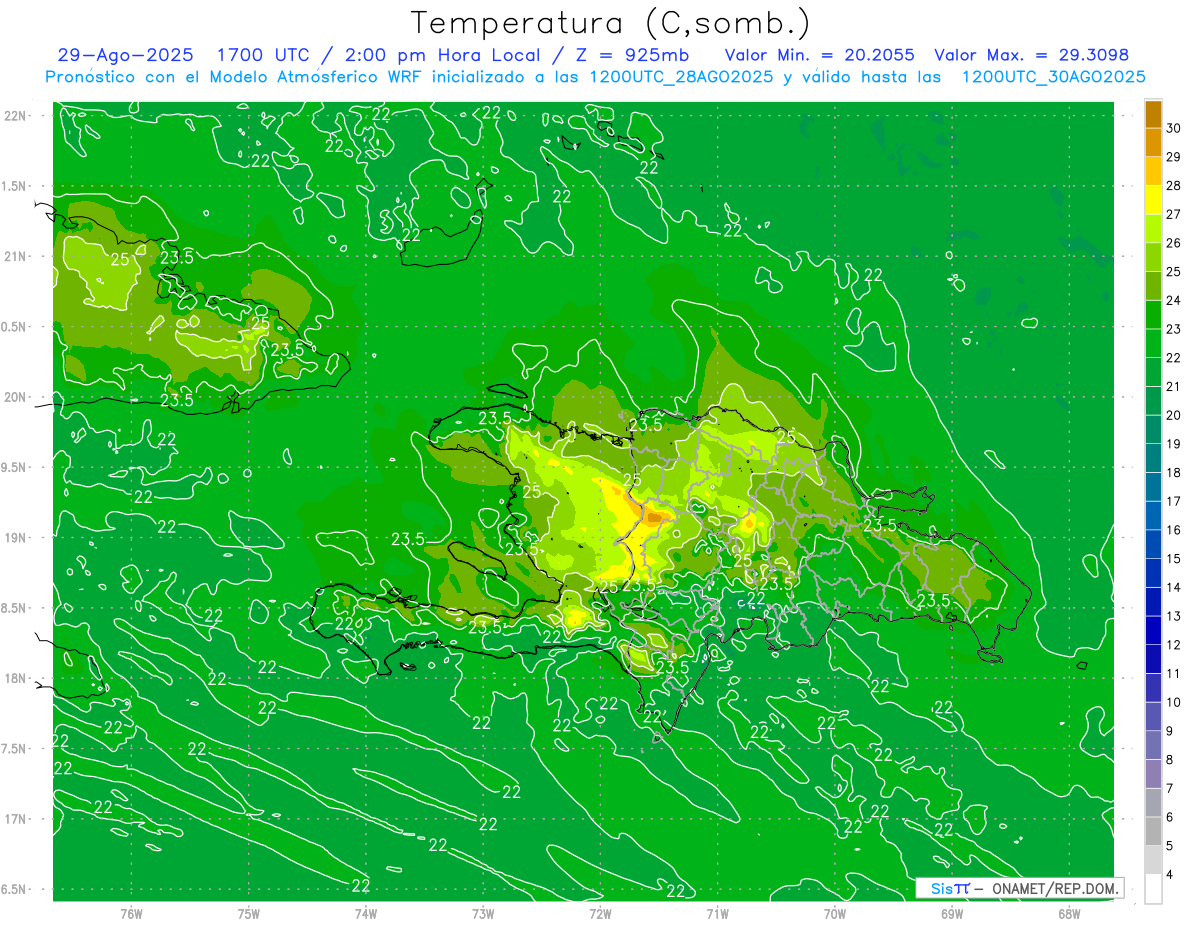Screen dimensions: 1200x927
Task: Click the "21N" latitude axis label
Action: (x=17, y=256)
